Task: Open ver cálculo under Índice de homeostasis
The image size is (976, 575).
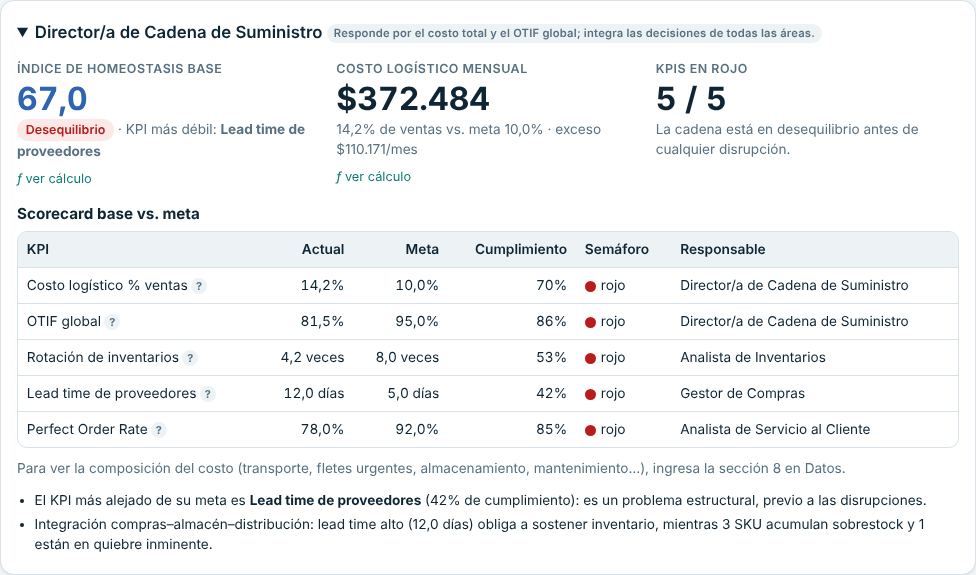Action: [54, 179]
